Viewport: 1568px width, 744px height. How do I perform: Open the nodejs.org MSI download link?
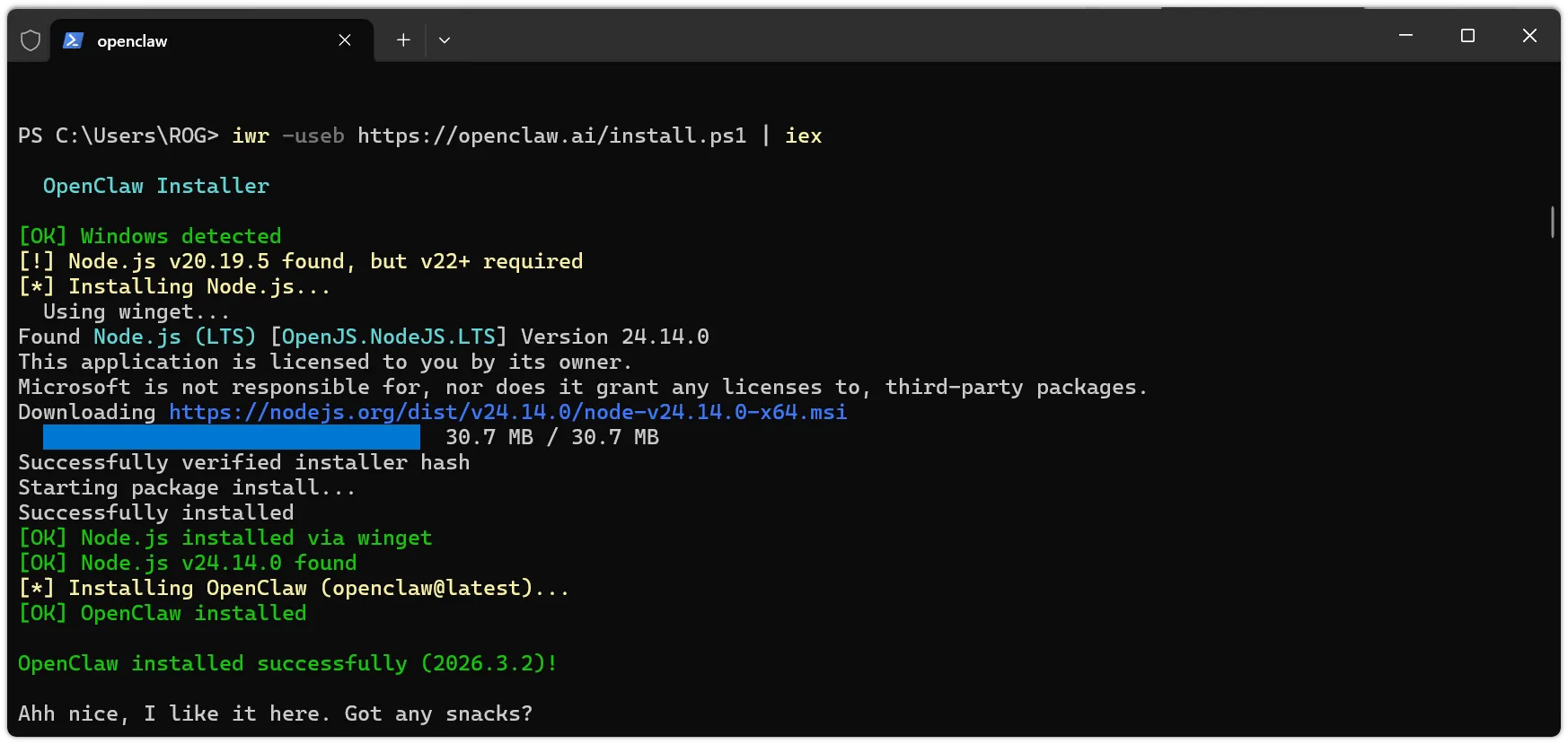(x=507, y=412)
